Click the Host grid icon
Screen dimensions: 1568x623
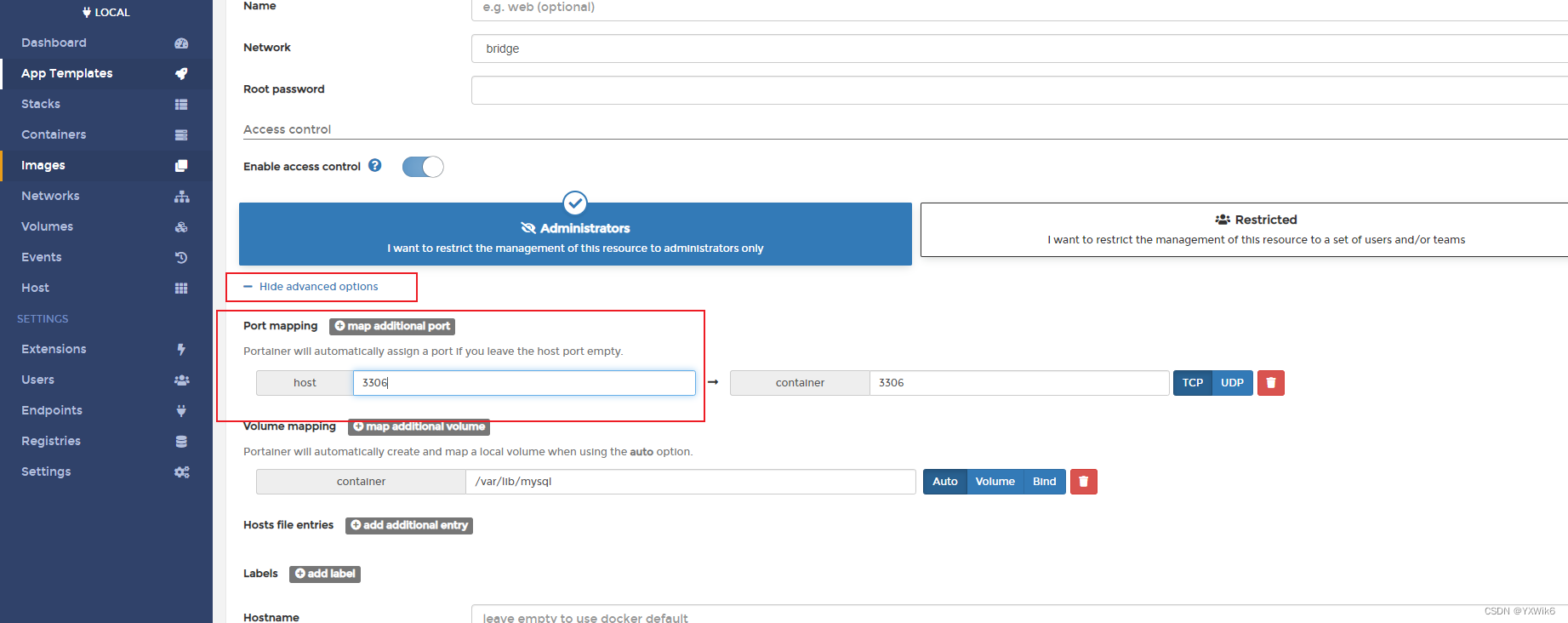click(181, 289)
